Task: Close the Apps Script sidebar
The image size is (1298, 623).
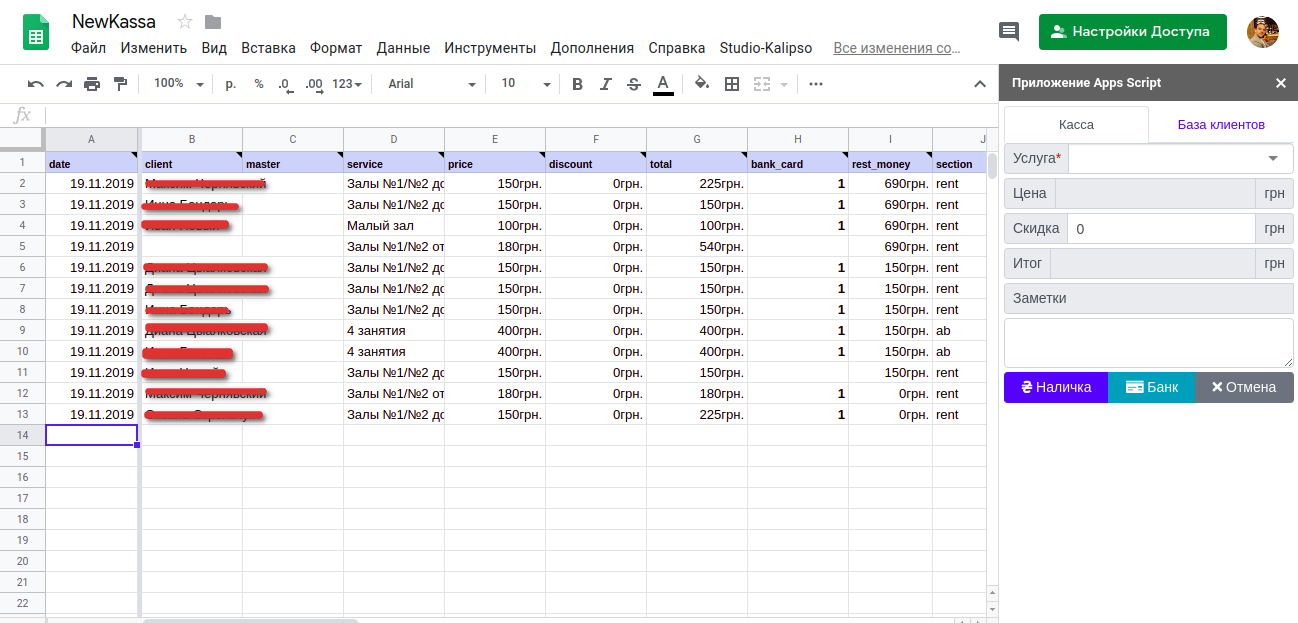Action: coord(1281,83)
